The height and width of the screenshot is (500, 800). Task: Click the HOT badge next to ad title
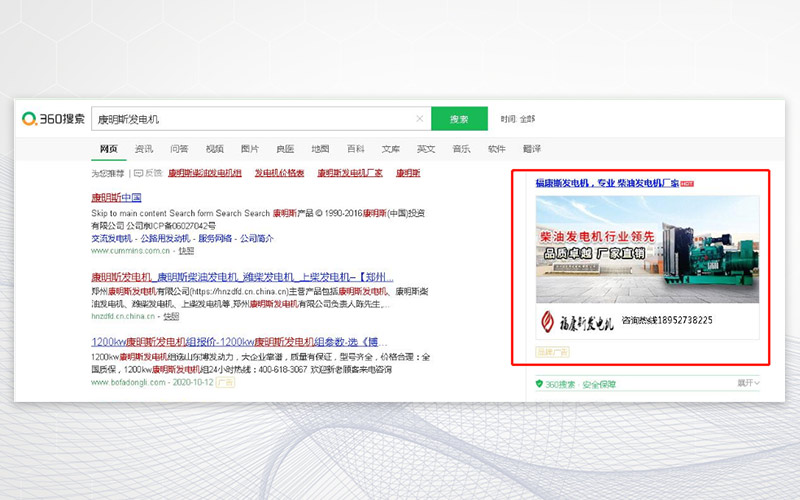(x=687, y=184)
